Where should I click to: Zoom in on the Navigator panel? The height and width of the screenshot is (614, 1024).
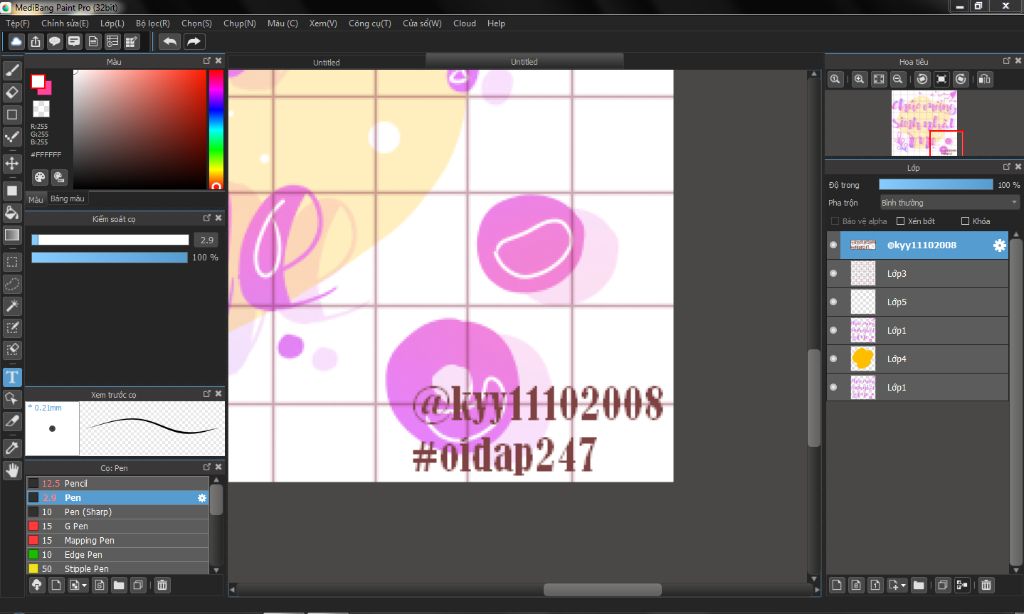(859, 79)
